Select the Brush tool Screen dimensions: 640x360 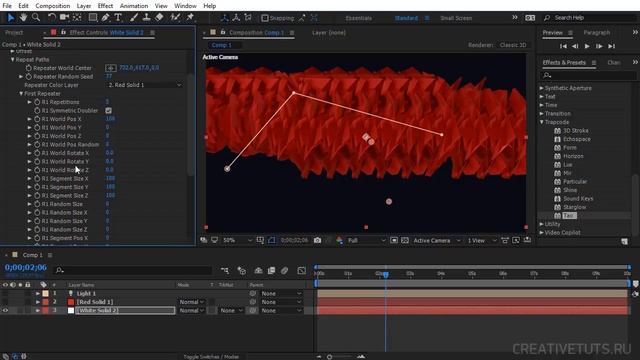pyautogui.click(x=134, y=17)
